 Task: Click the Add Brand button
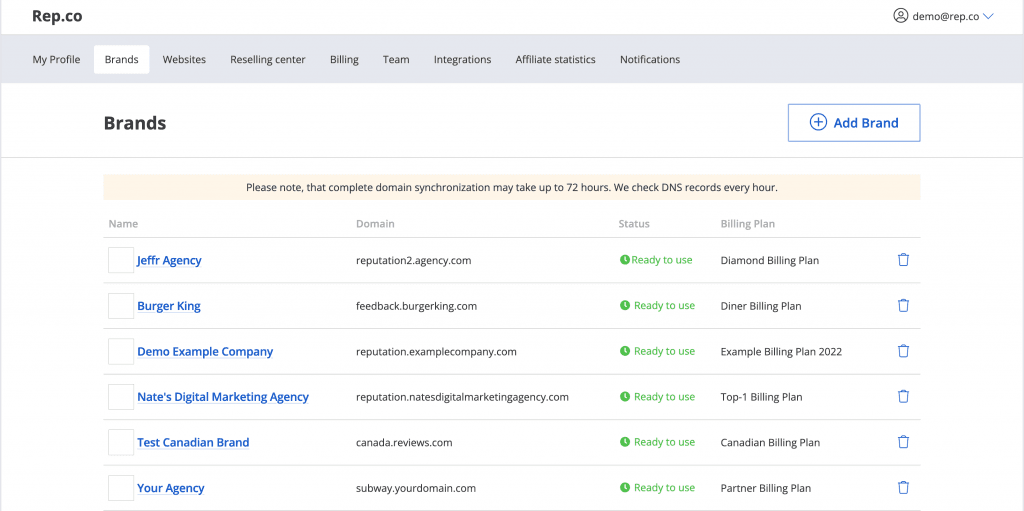pyautogui.click(x=854, y=123)
